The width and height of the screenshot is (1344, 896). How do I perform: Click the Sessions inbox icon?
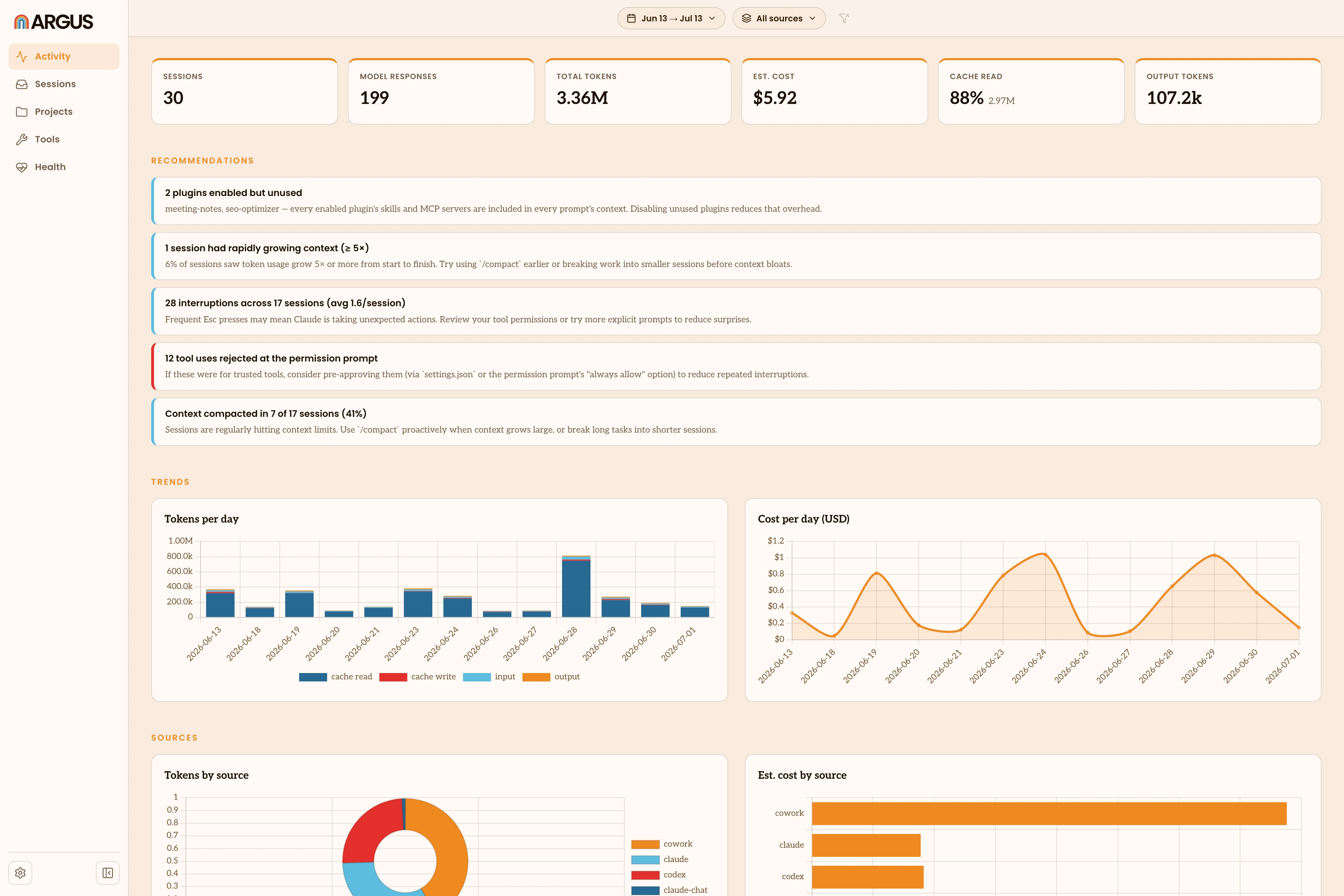coord(22,84)
